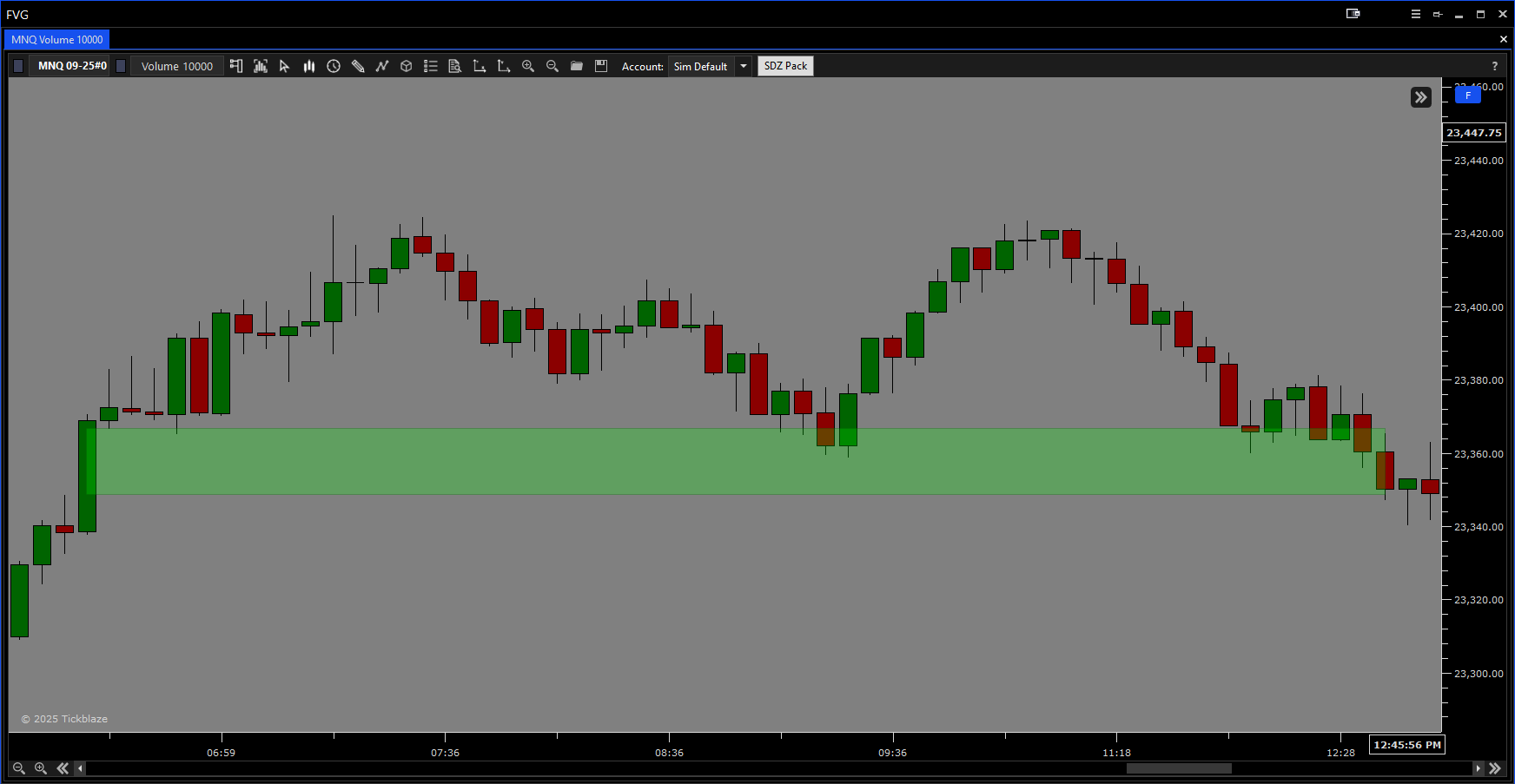Click the bottom zoom out magnifier
The height and width of the screenshot is (784, 1515).
19,768
